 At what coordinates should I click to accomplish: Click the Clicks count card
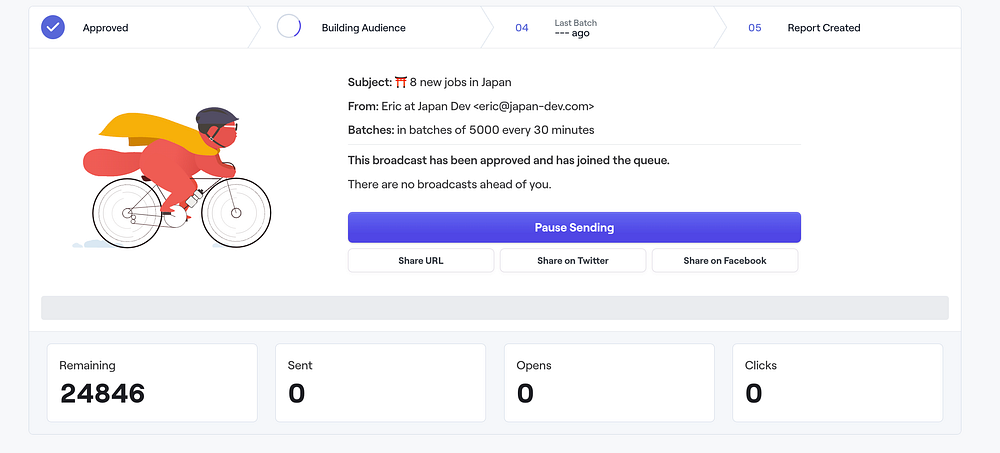point(837,383)
